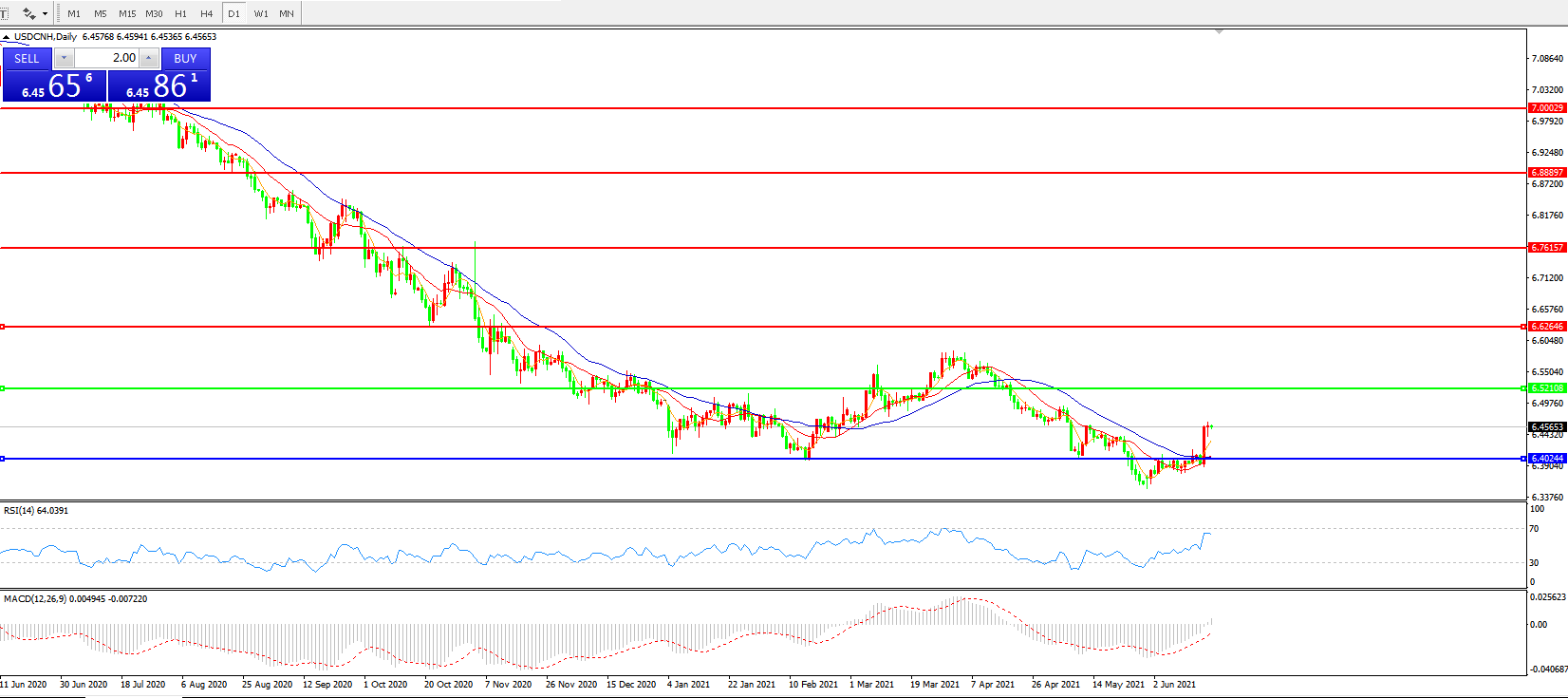The image size is (1568, 698).
Task: Click the red 7.00029 price tag
Action: [1546, 108]
